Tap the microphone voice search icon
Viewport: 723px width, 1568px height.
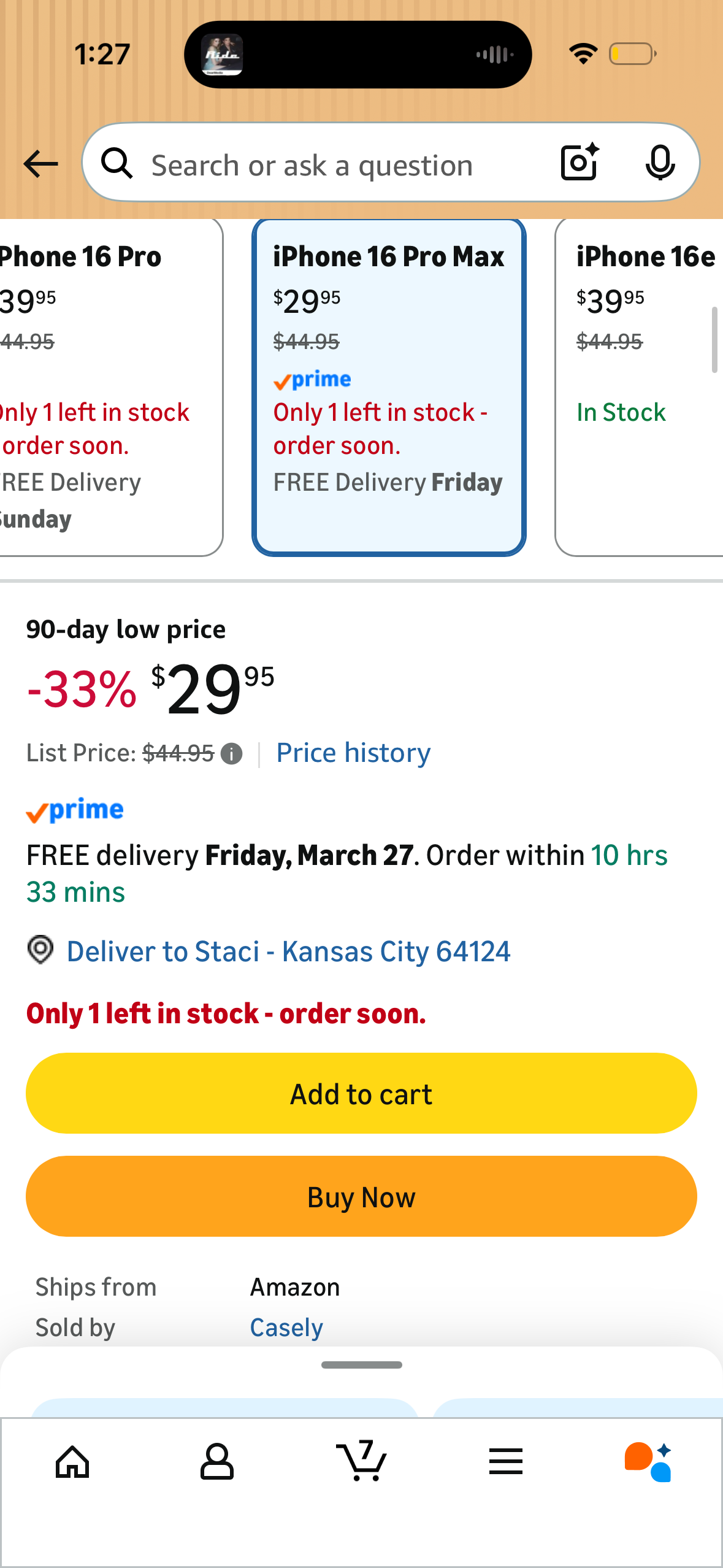click(x=660, y=163)
